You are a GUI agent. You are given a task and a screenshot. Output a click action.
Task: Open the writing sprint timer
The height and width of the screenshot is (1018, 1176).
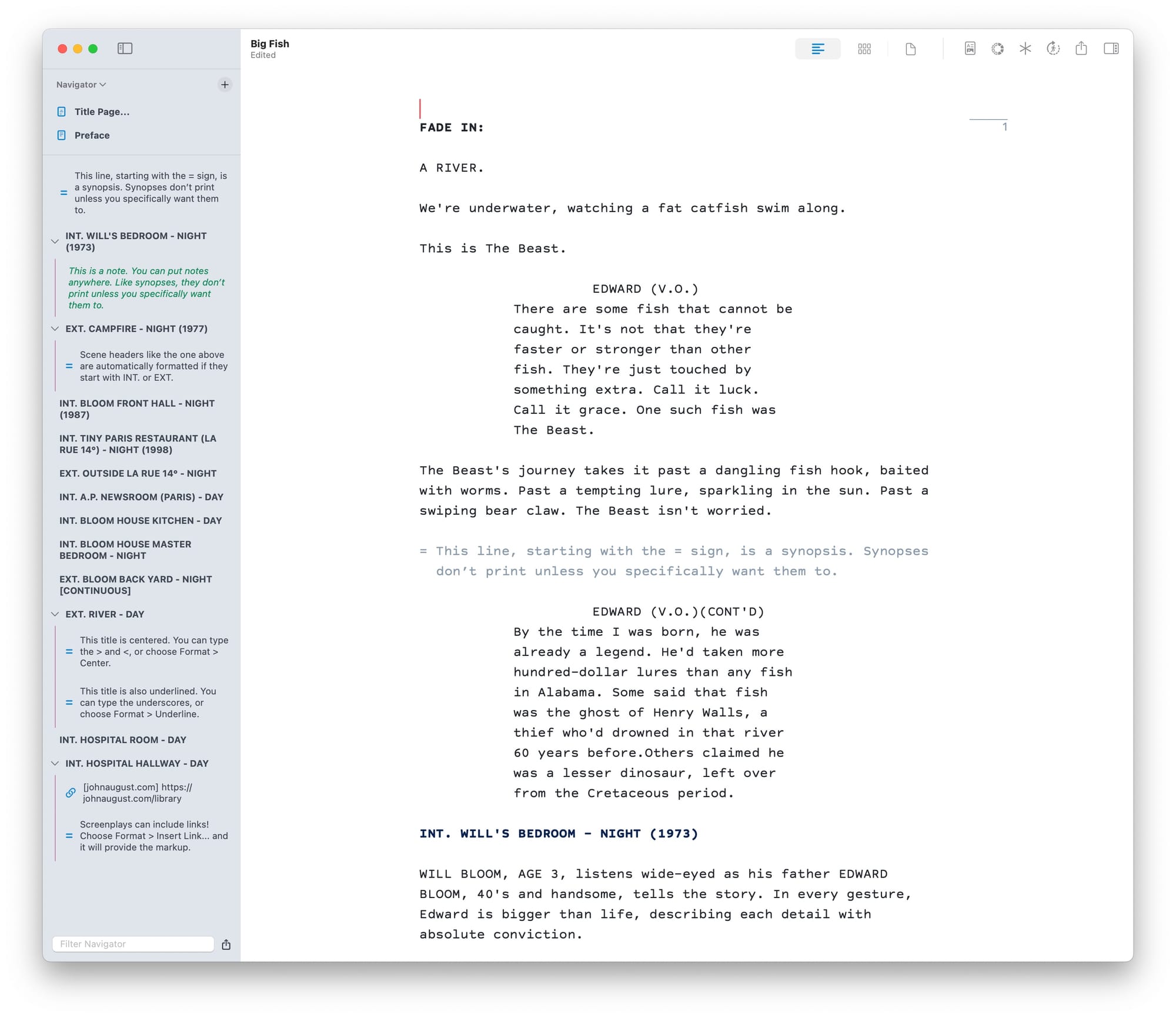pyautogui.click(x=1053, y=49)
